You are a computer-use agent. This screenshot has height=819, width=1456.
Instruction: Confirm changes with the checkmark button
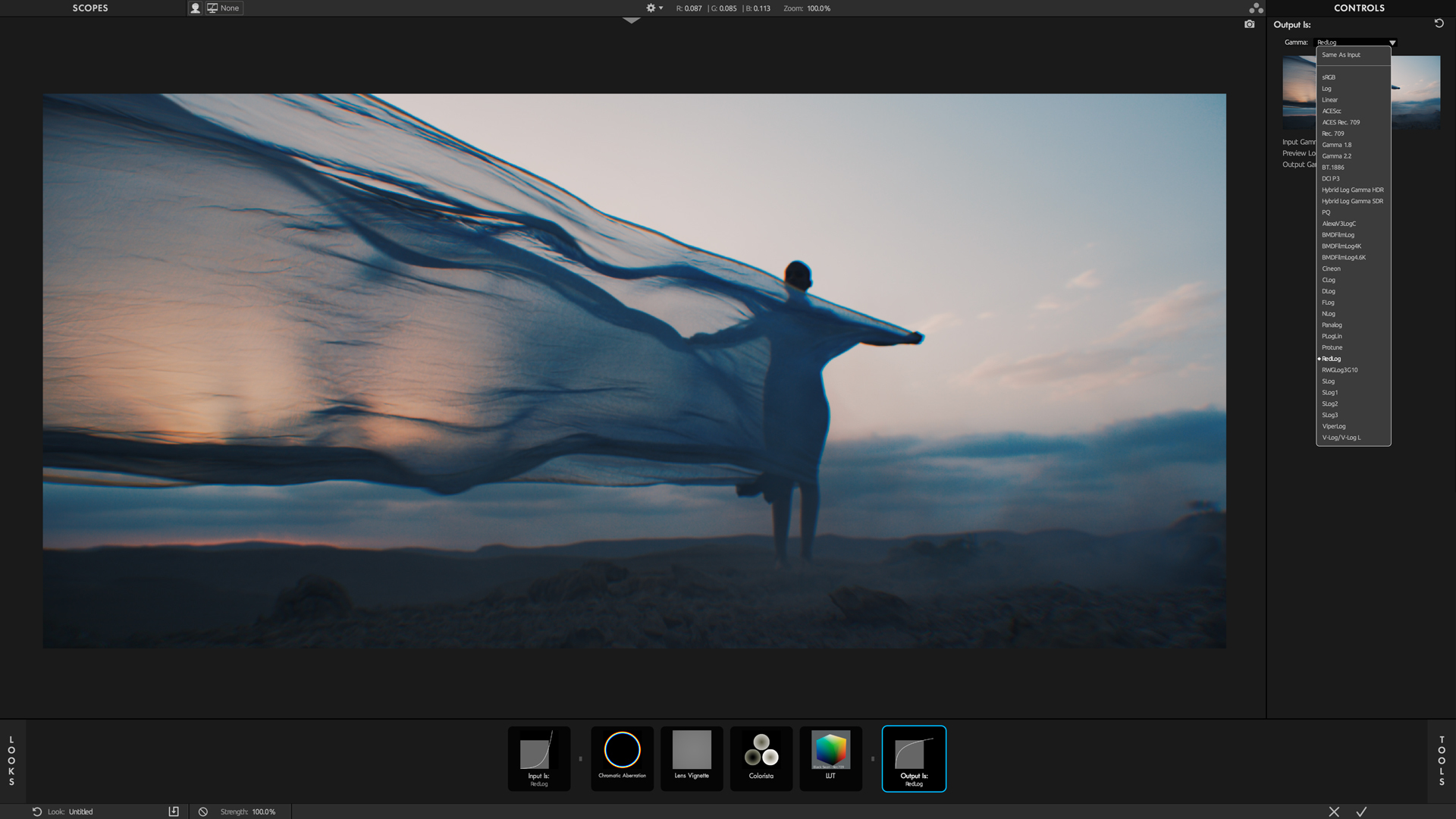pyautogui.click(x=1361, y=811)
